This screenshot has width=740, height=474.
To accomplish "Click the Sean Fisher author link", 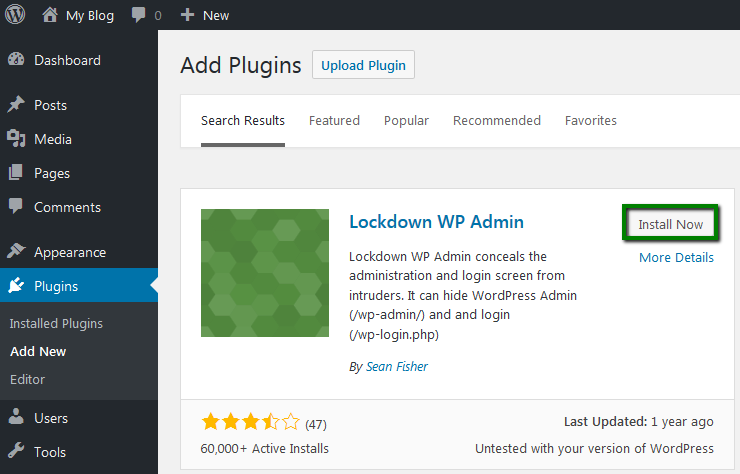I will click(396, 367).
